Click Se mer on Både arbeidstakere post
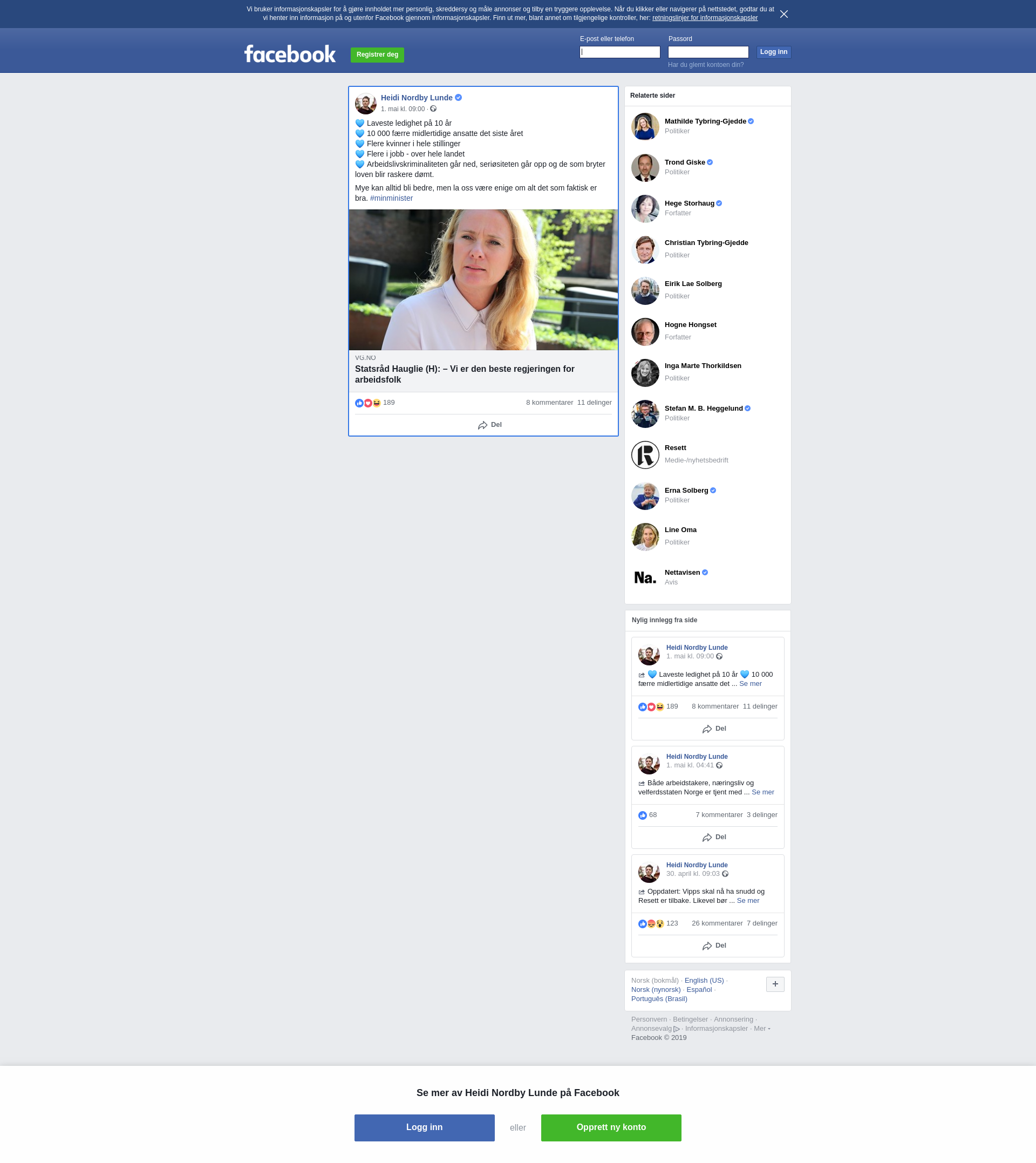 click(763, 792)
